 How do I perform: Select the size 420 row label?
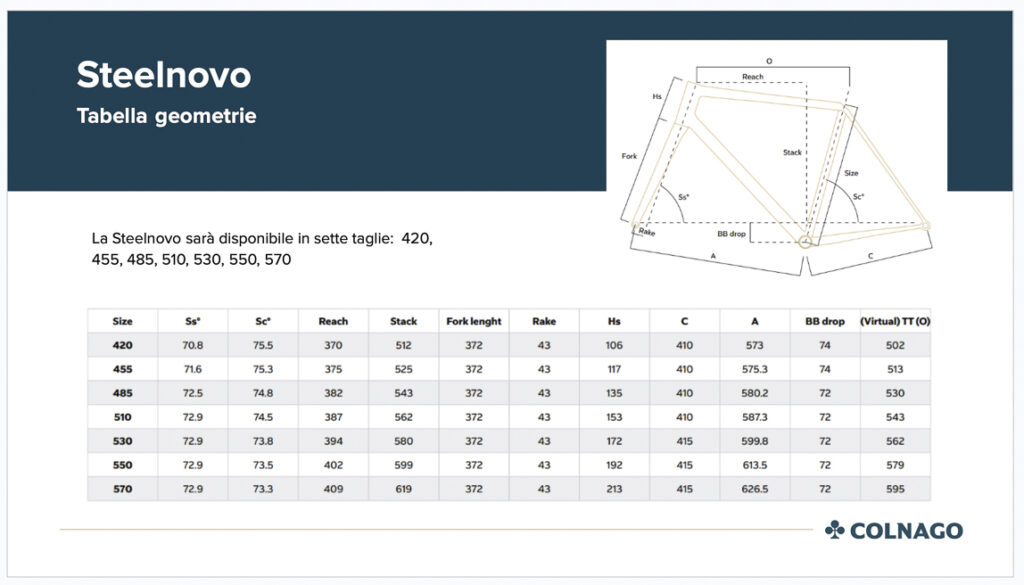[122, 345]
